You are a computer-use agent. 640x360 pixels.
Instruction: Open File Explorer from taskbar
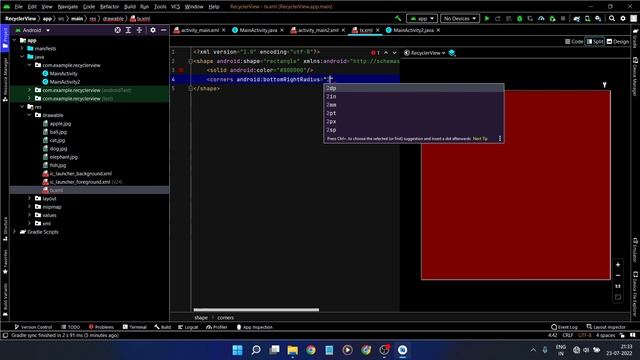[292, 350]
